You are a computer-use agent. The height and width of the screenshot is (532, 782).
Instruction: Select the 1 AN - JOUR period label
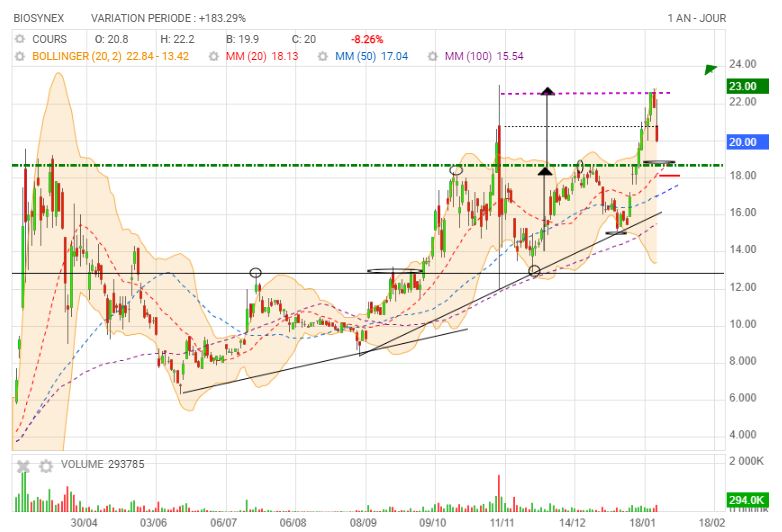coord(697,18)
